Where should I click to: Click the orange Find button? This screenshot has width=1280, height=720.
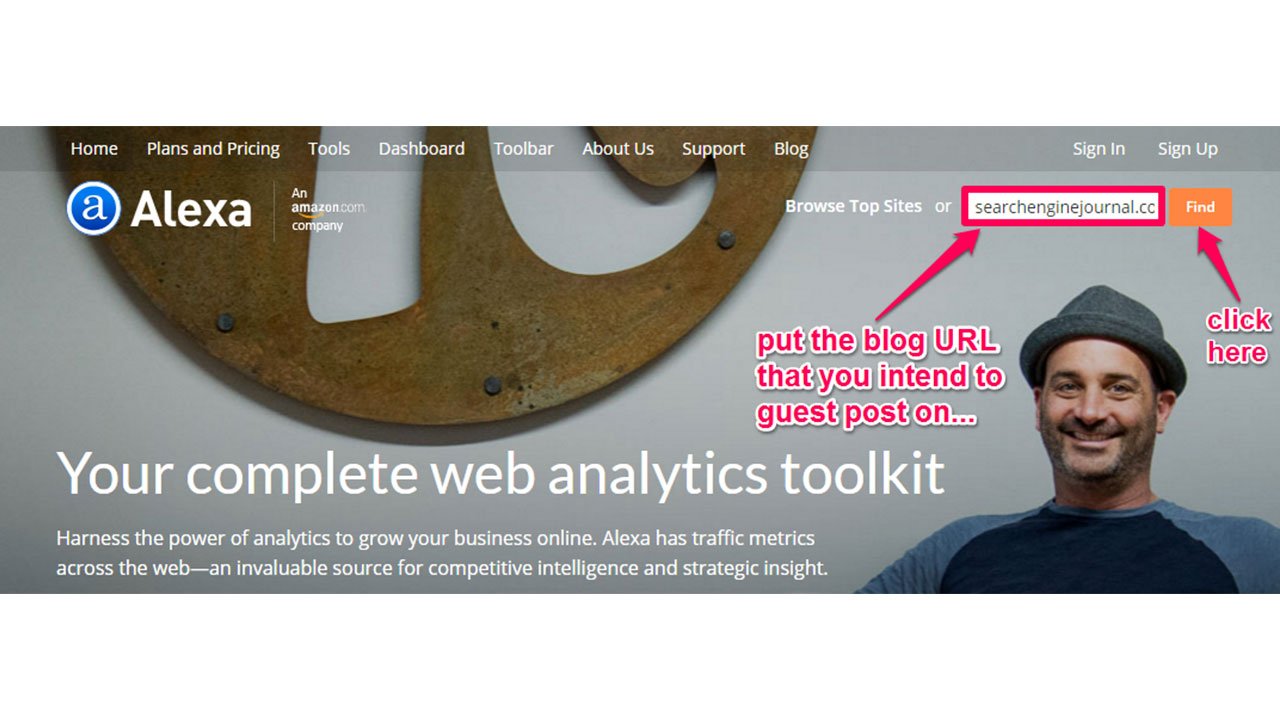tap(1200, 207)
